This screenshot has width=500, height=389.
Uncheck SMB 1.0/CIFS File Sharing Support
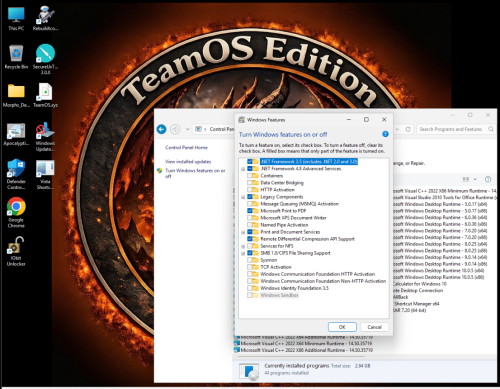click(x=250, y=253)
